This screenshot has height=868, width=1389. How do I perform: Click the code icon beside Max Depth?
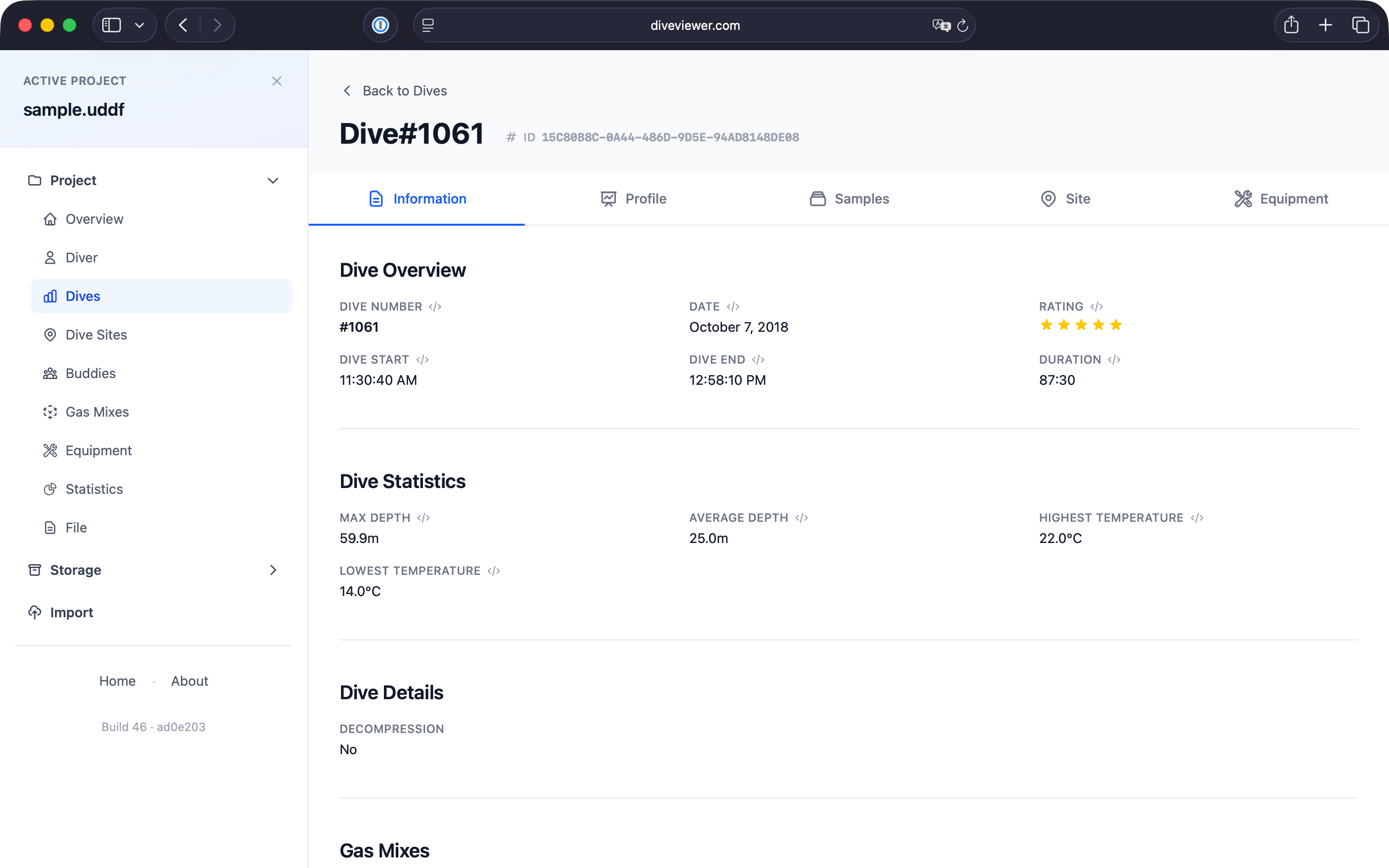coord(423,518)
